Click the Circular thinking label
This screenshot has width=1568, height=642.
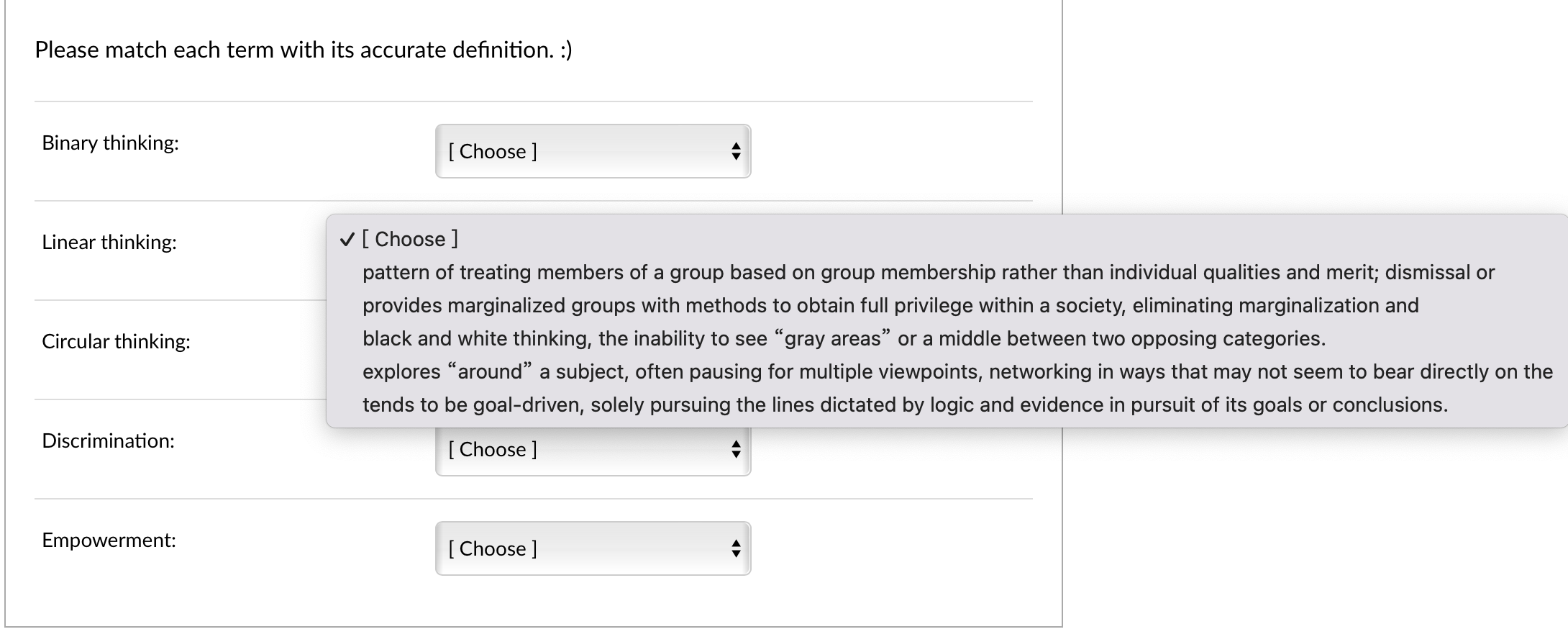(x=116, y=342)
